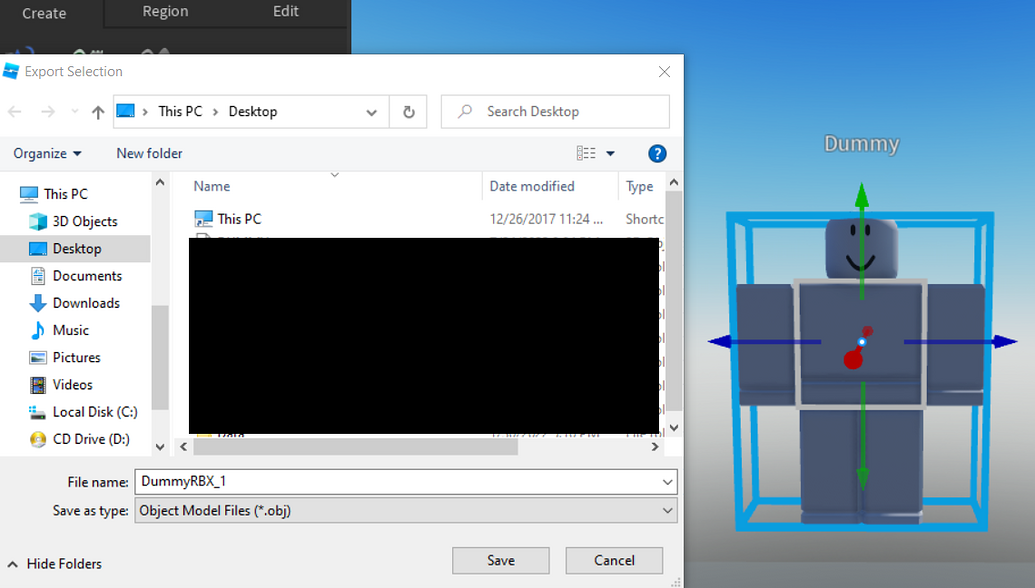Click the horizontal scrollbar thumb

pyautogui.click(x=355, y=447)
